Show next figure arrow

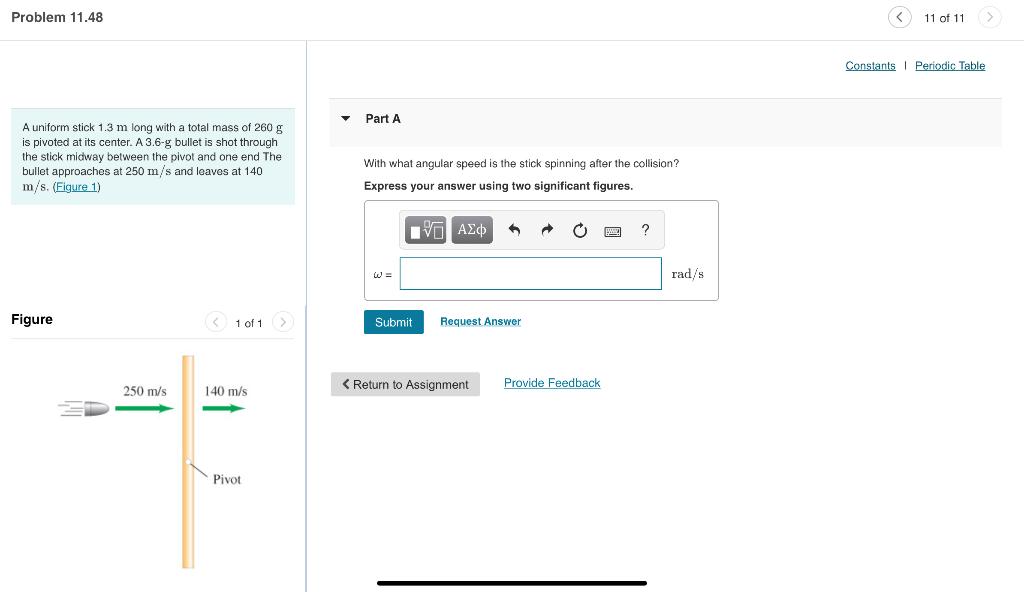283,322
